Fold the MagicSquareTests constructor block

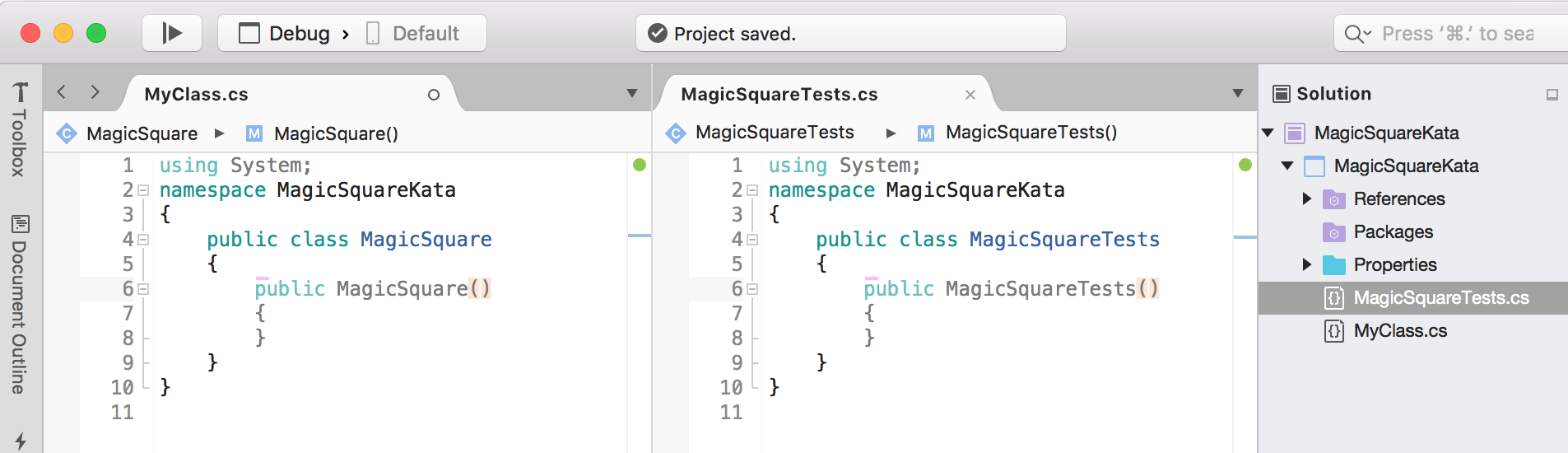pyautogui.click(x=752, y=289)
